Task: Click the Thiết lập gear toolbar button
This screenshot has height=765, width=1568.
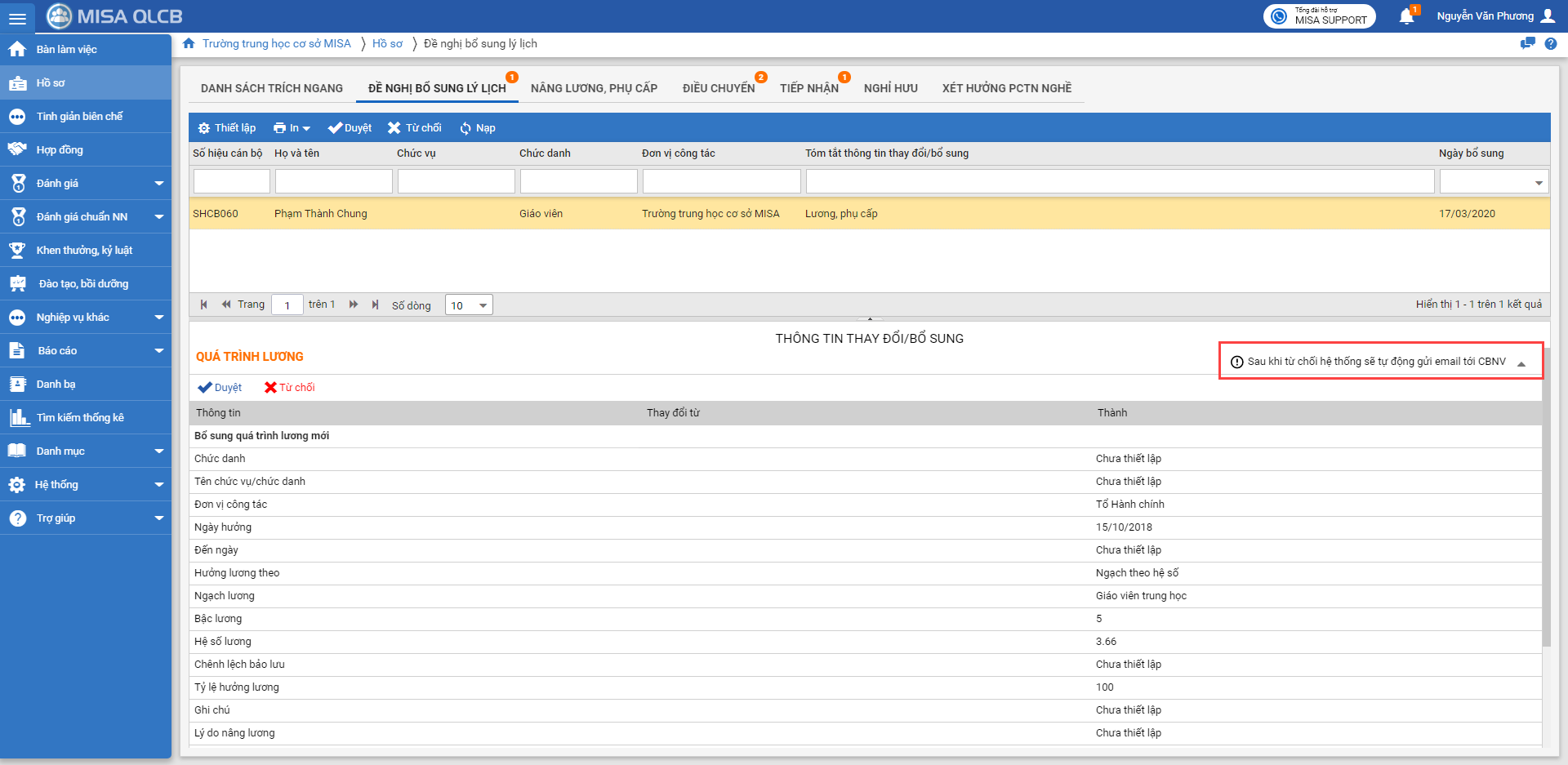Action: (227, 128)
